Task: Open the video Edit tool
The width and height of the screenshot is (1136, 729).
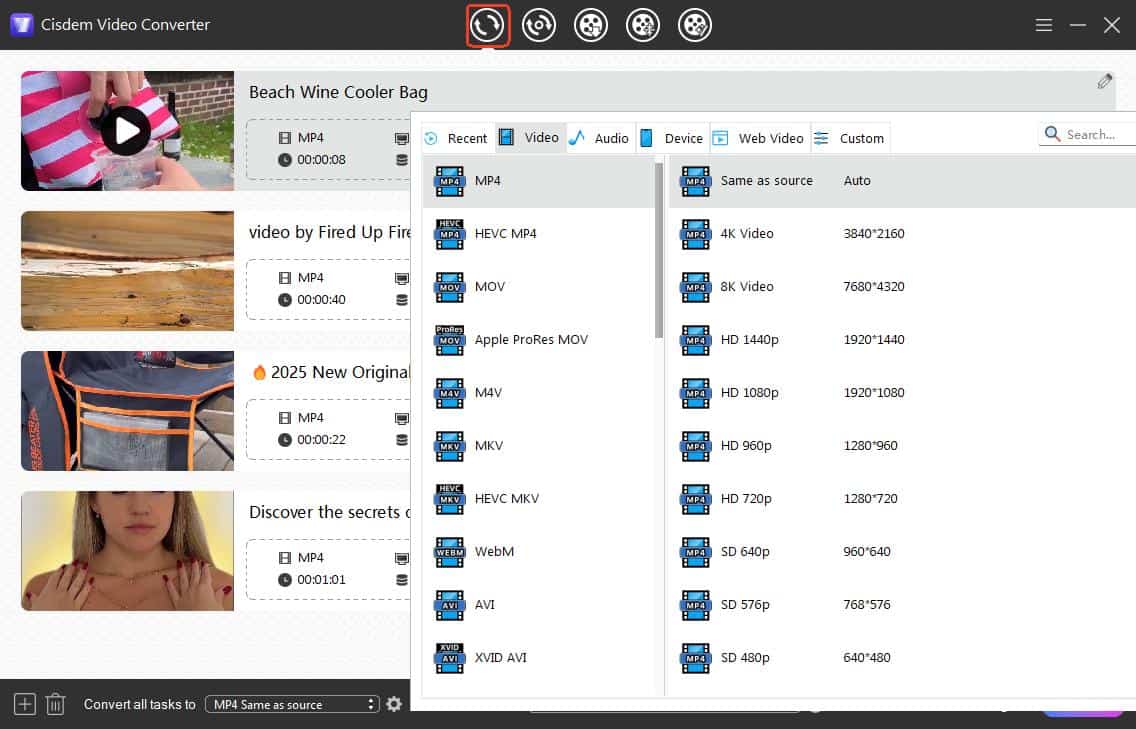Action: [643, 25]
